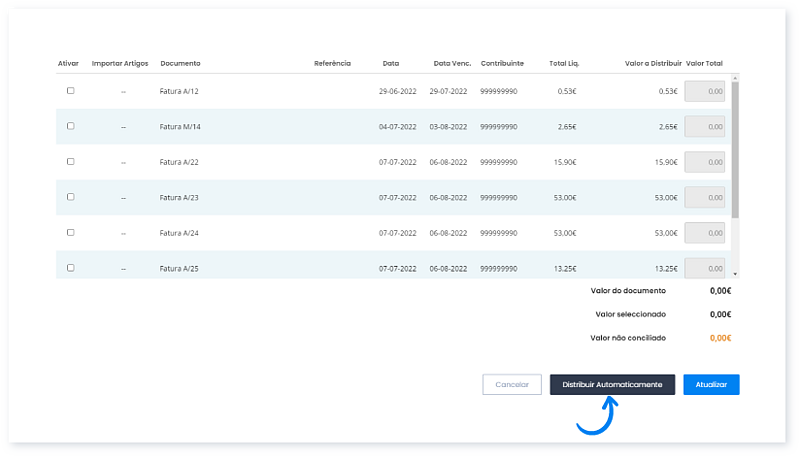Viewport: 800px width, 457px height.
Task: Click the scroll down arrow of table
Action: (735, 273)
